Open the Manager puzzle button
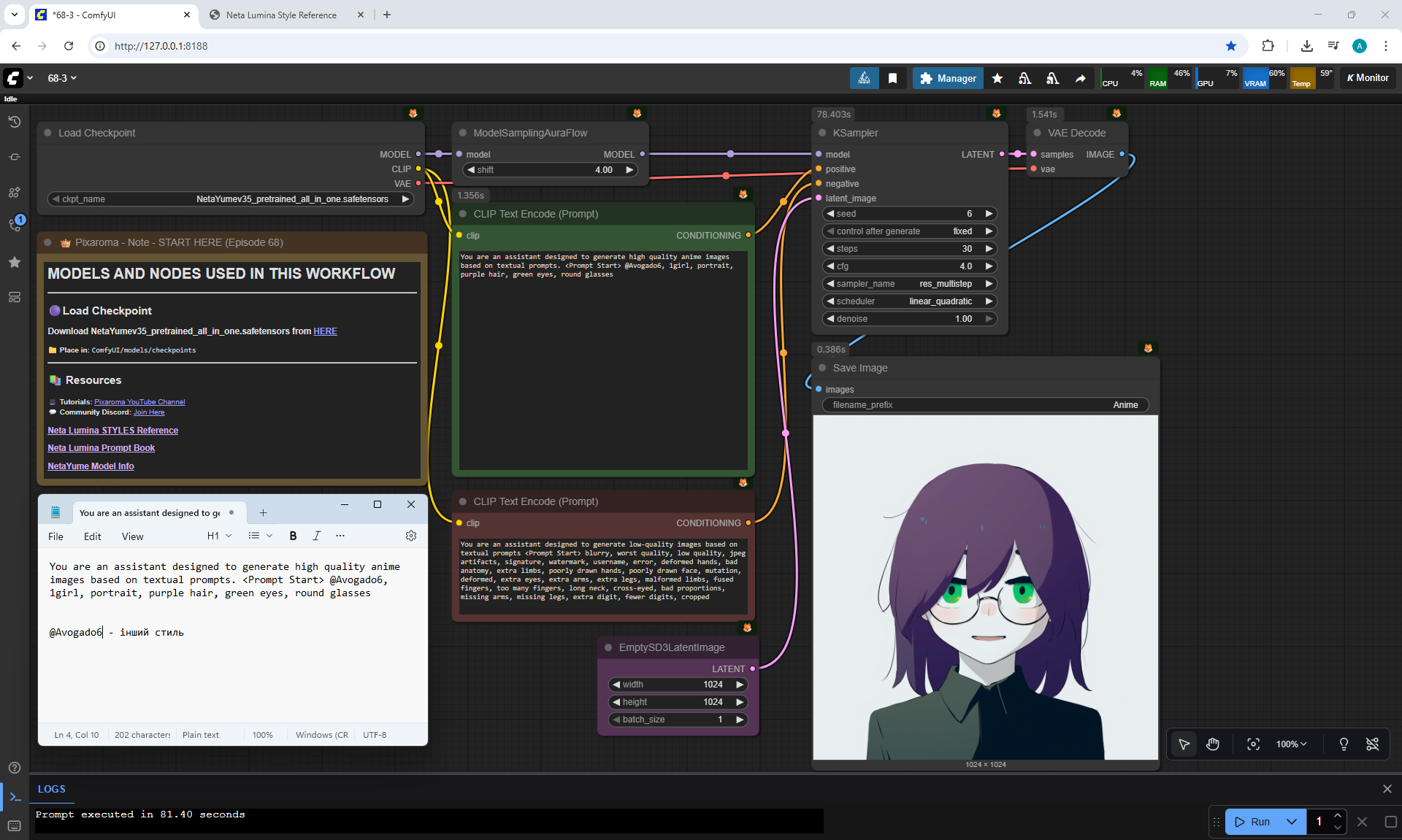 pos(948,78)
